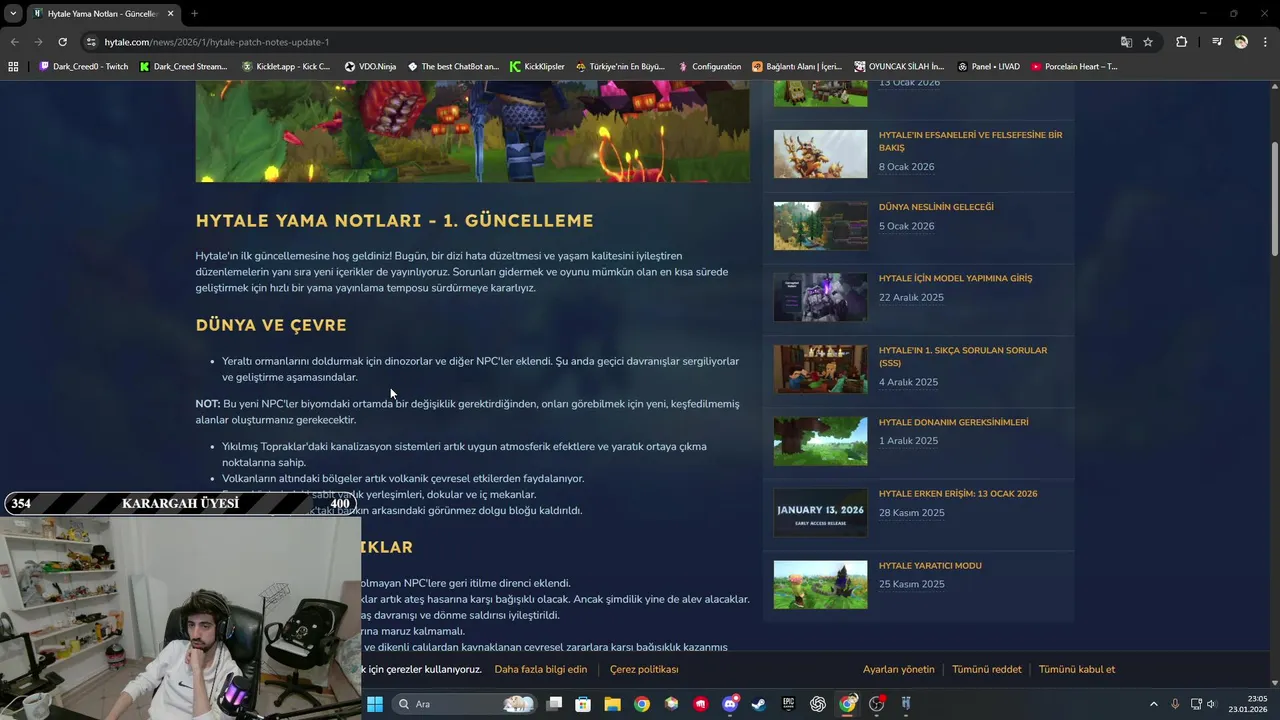The width and height of the screenshot is (1280, 720).
Task: Open OBS Studio from the taskbar
Action: 877,704
